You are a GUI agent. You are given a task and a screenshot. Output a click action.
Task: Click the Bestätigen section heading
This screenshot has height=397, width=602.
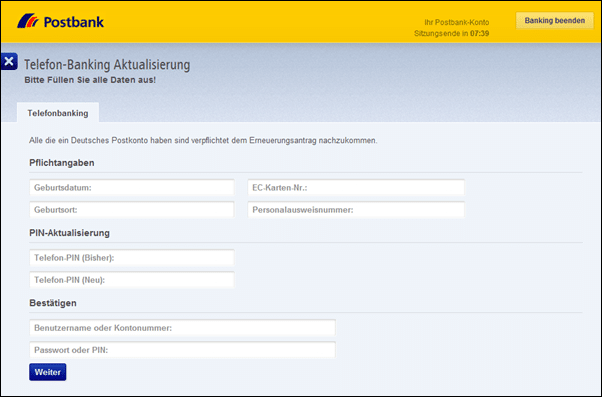(53, 303)
